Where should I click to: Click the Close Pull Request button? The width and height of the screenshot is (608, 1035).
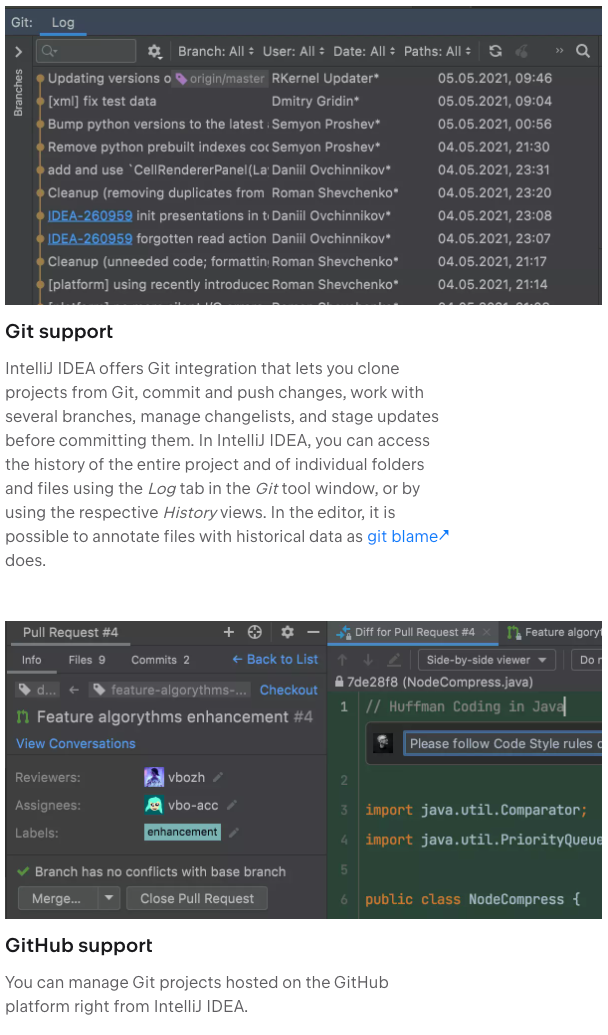pos(197,898)
